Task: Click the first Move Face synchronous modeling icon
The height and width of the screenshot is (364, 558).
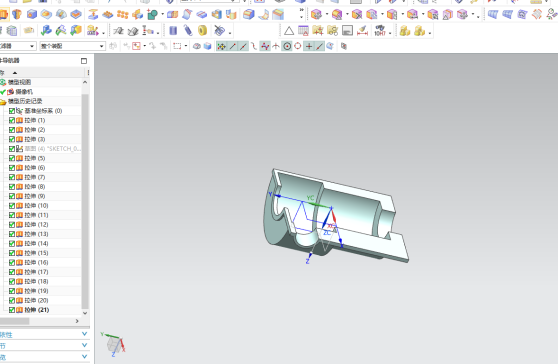Action: (x=316, y=15)
